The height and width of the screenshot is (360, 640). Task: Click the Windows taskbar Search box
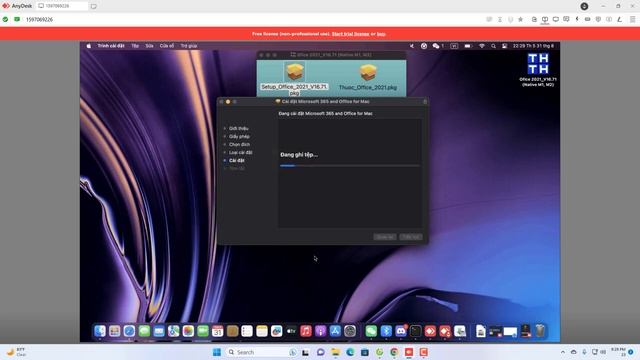[x=261, y=352]
